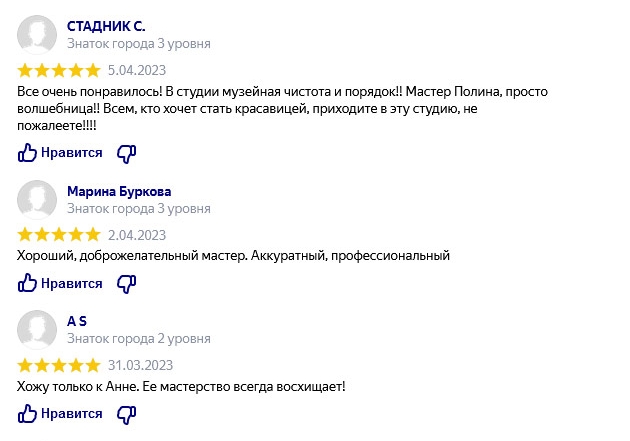Dislike the review by A S

pos(127,414)
